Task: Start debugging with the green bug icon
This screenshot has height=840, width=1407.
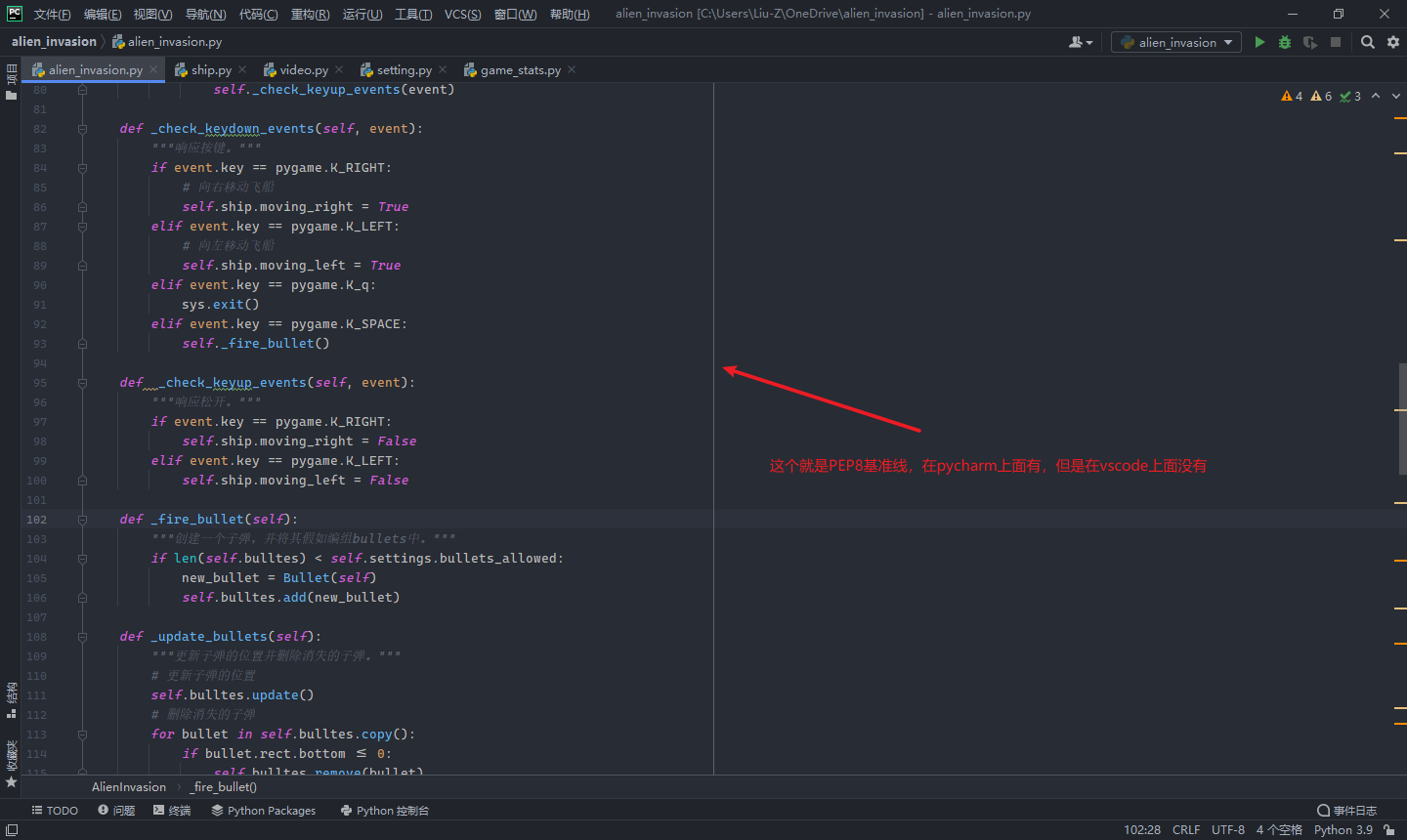Action: tap(1285, 42)
